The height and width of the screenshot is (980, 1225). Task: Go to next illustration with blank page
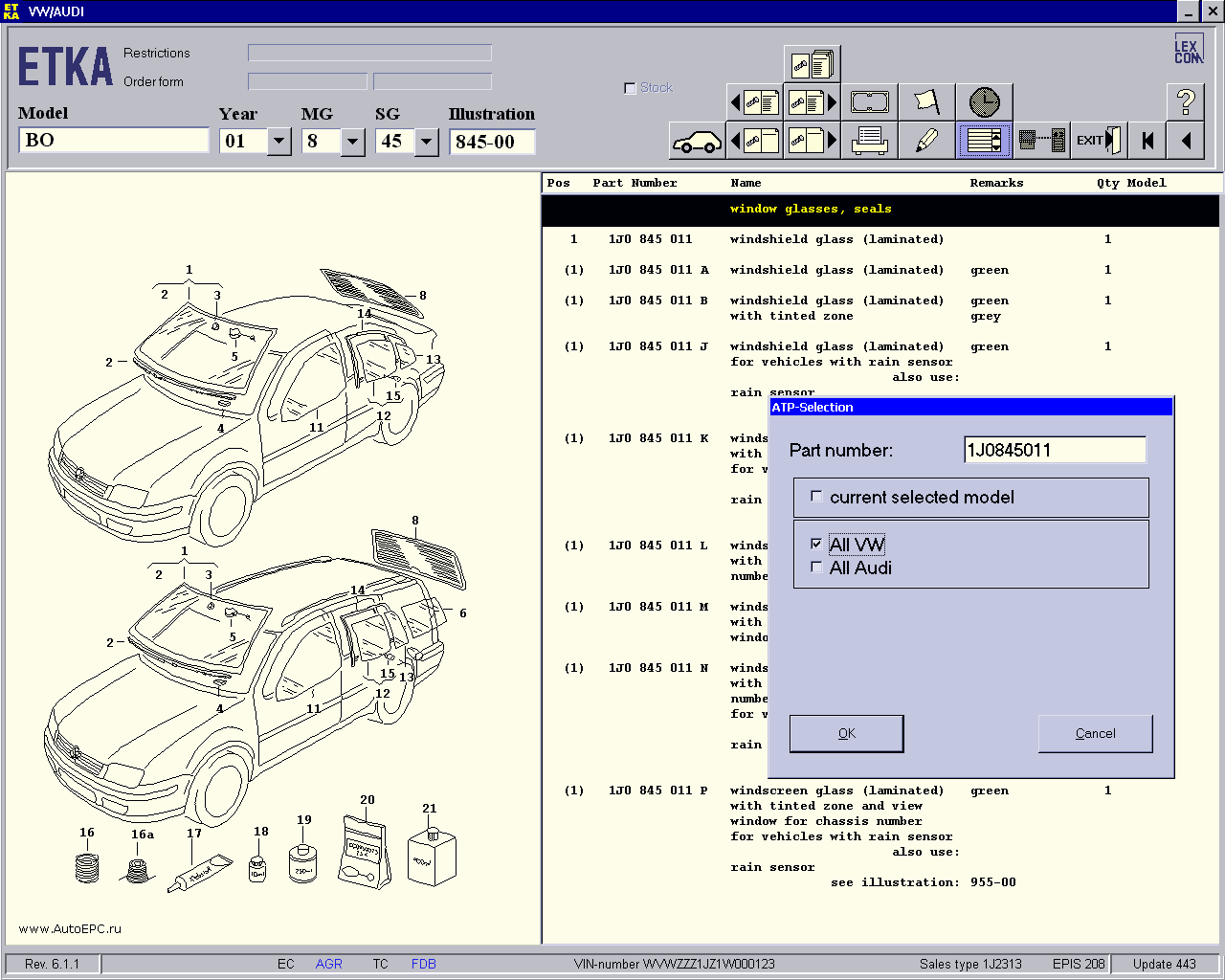pos(812,141)
